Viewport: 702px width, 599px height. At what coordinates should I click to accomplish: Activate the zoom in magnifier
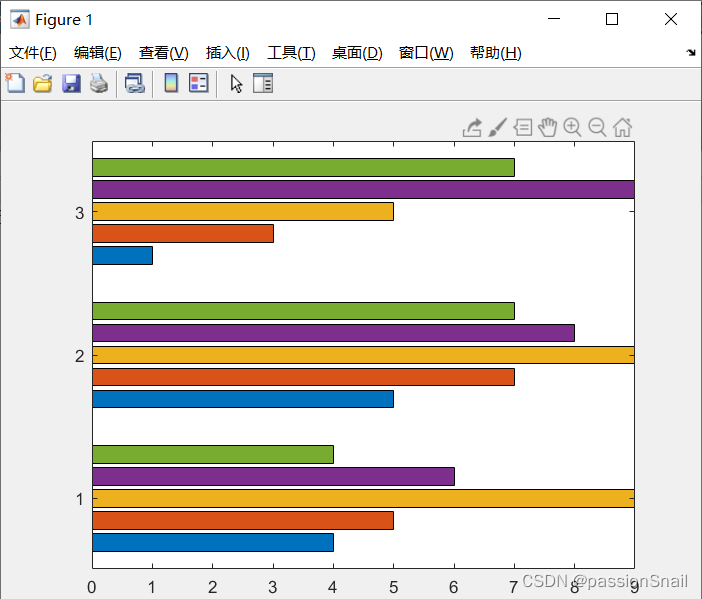click(572, 128)
